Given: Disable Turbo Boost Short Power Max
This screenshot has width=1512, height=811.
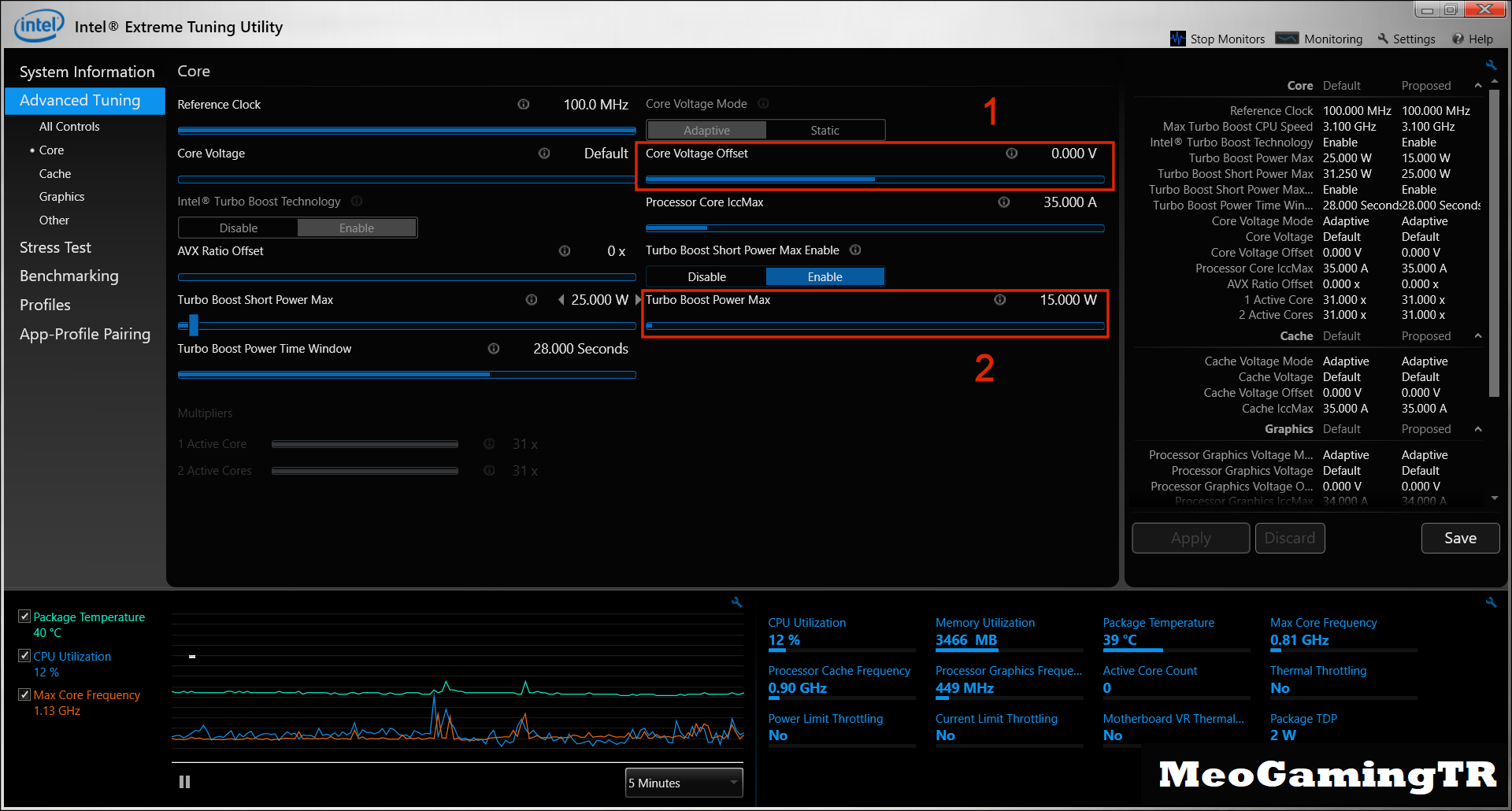Looking at the screenshot, I should coord(706,276).
